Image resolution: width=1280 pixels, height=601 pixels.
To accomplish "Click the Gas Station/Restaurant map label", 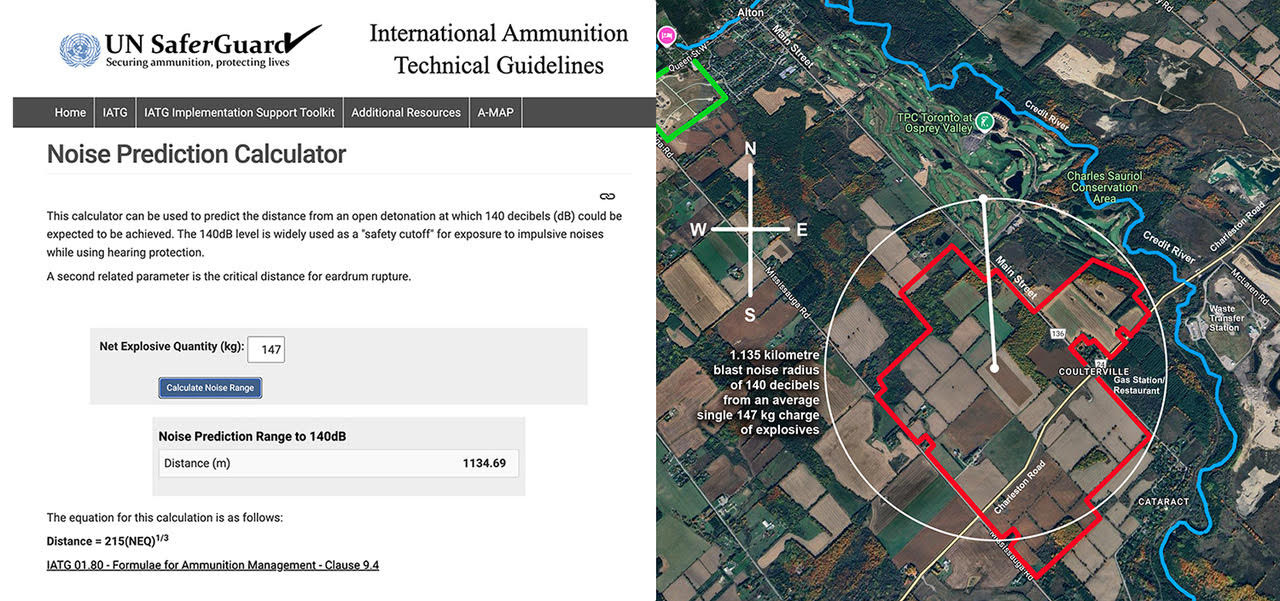I will point(1136,385).
